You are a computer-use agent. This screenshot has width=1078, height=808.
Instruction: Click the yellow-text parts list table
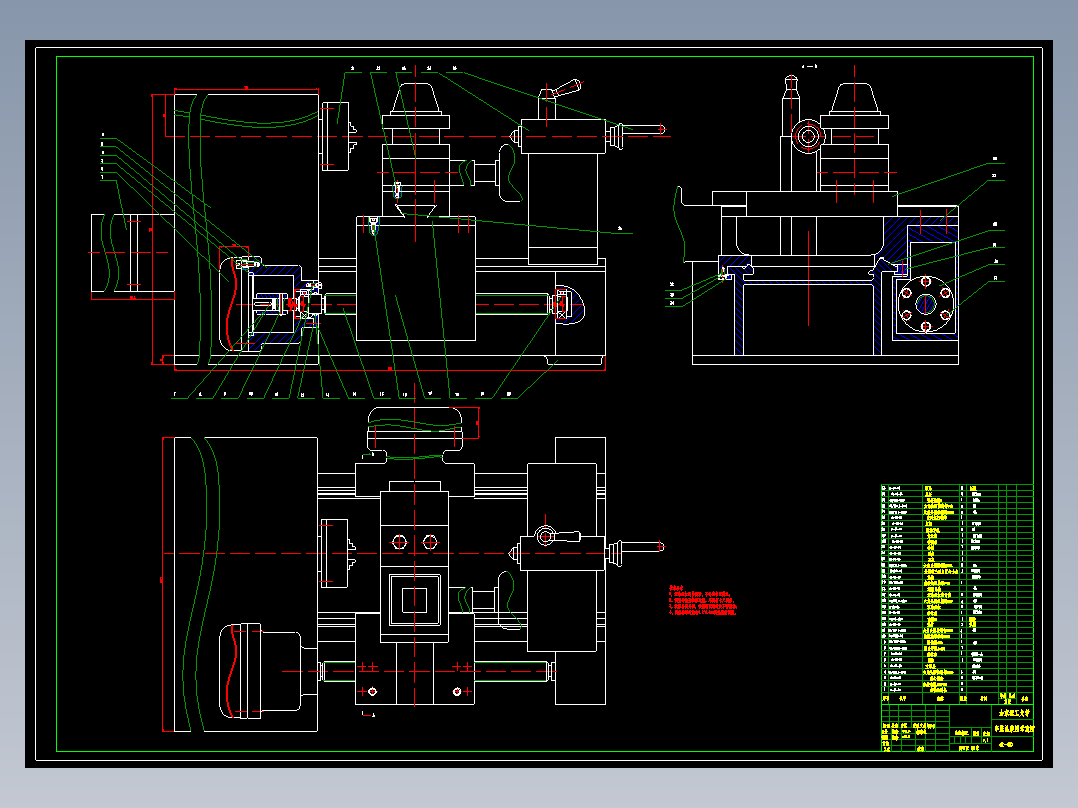(x=957, y=594)
